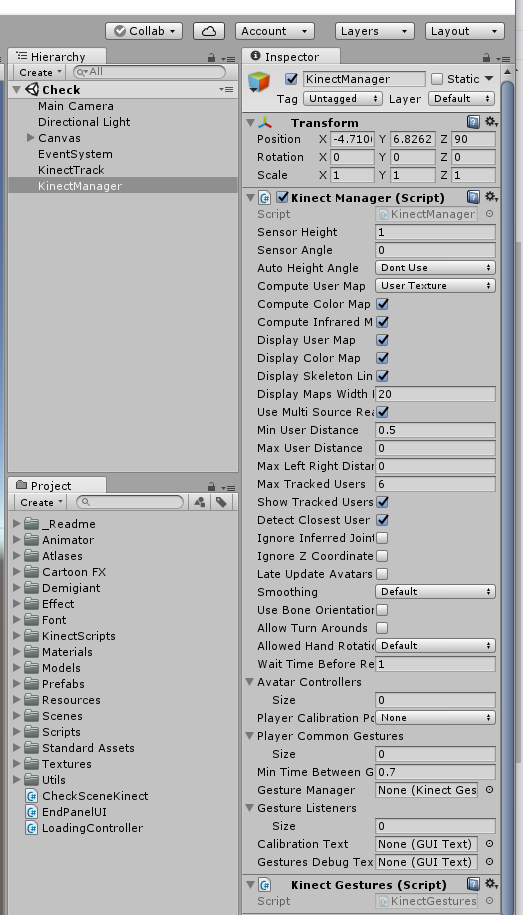
Task: Open Project search by label filter
Action: point(221,502)
